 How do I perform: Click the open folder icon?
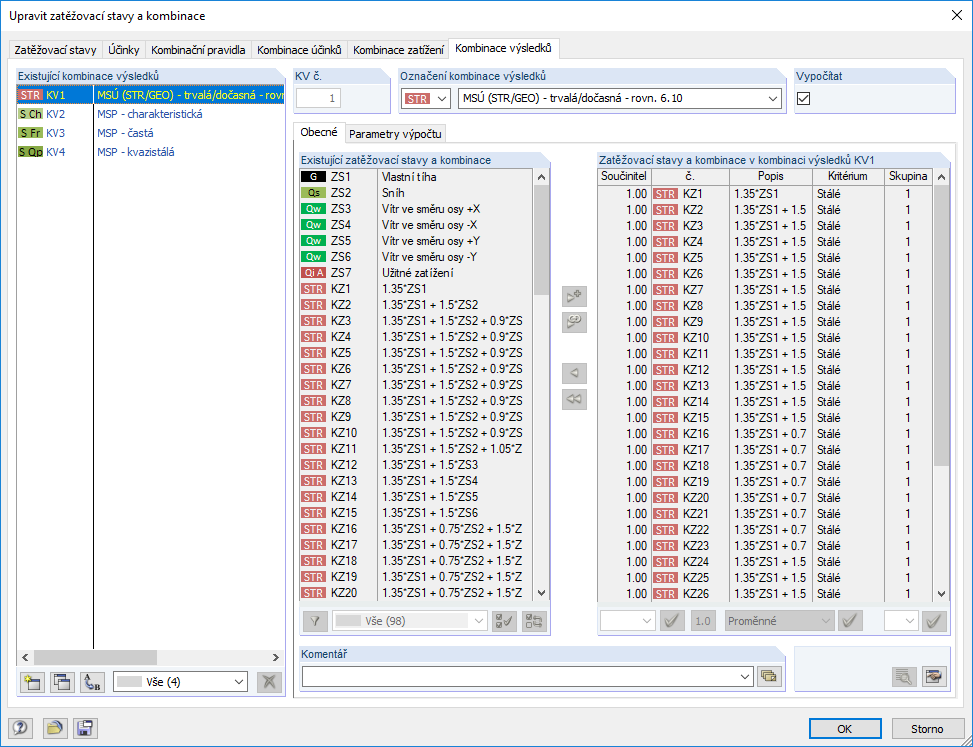pyautogui.click(x=55, y=728)
